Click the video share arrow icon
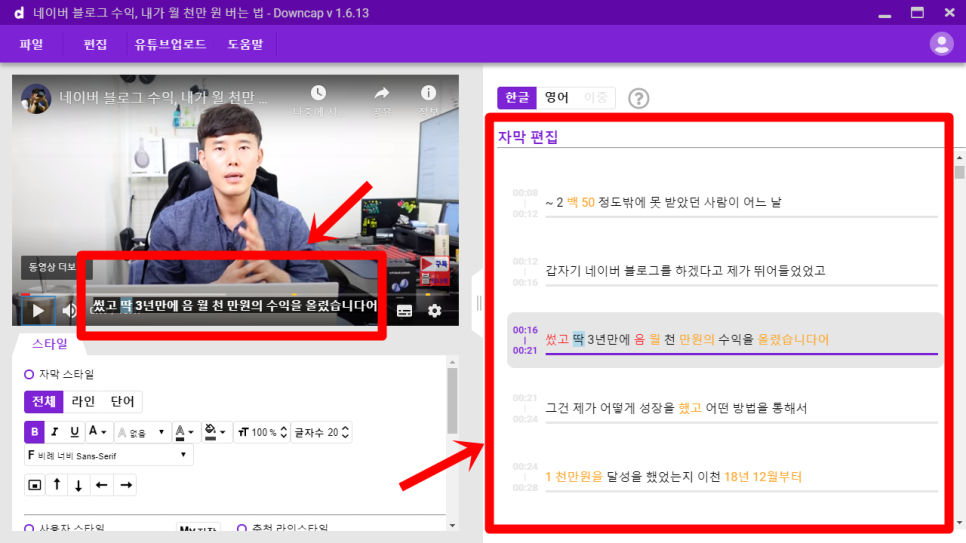 [382, 93]
